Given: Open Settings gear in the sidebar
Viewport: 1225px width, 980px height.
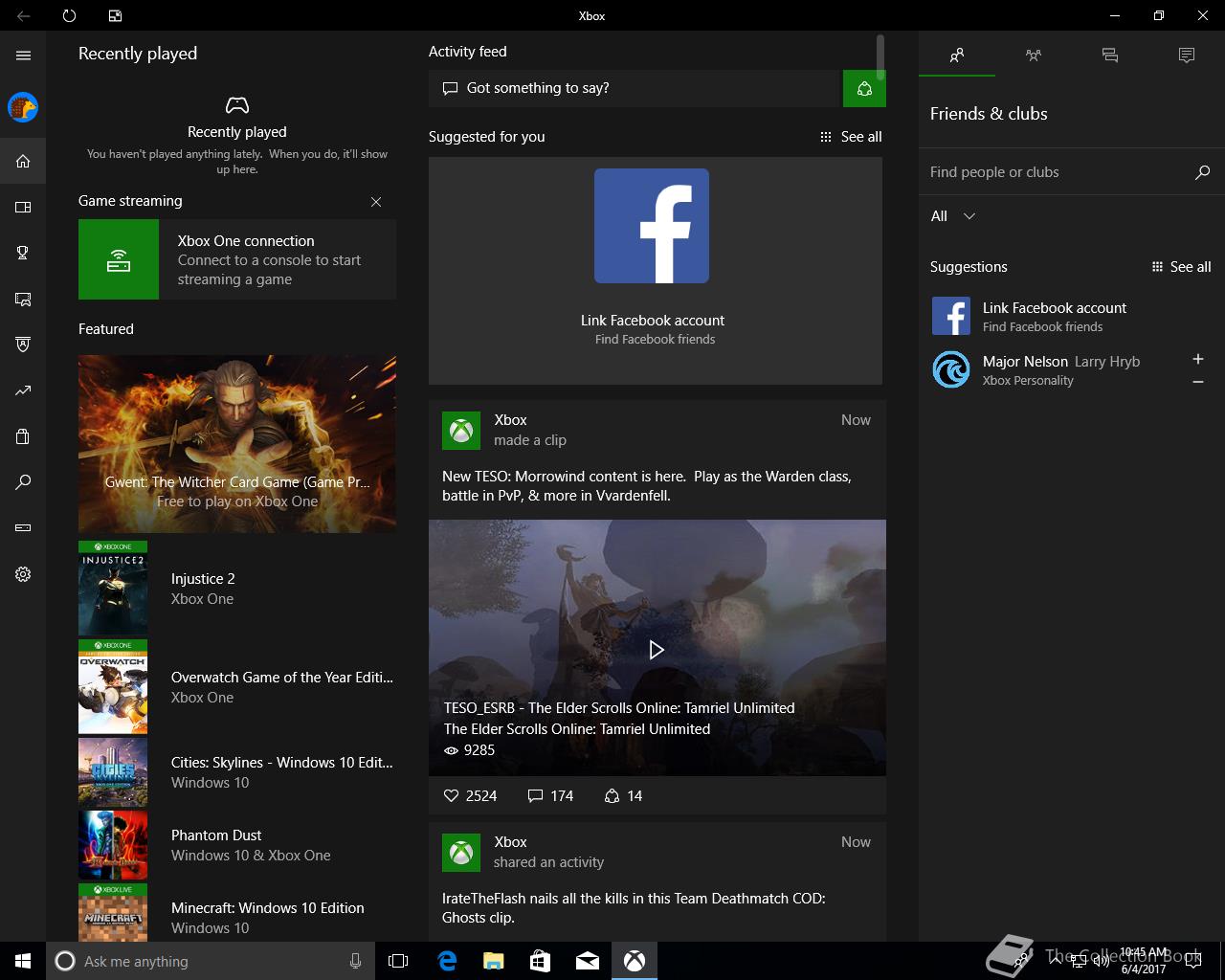Looking at the screenshot, I should [23, 574].
